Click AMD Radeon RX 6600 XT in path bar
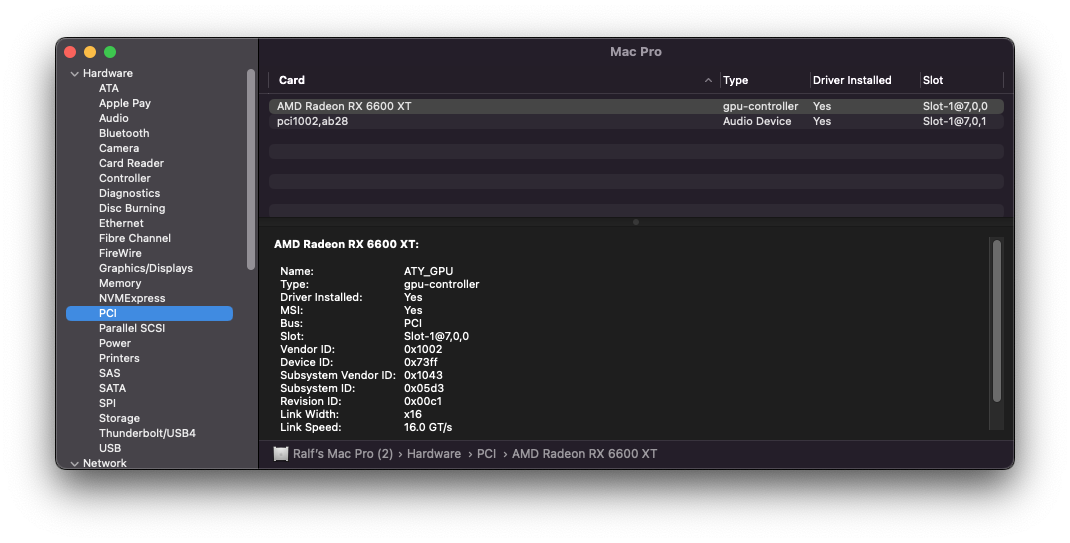Image resolution: width=1070 pixels, height=543 pixels. pos(584,454)
